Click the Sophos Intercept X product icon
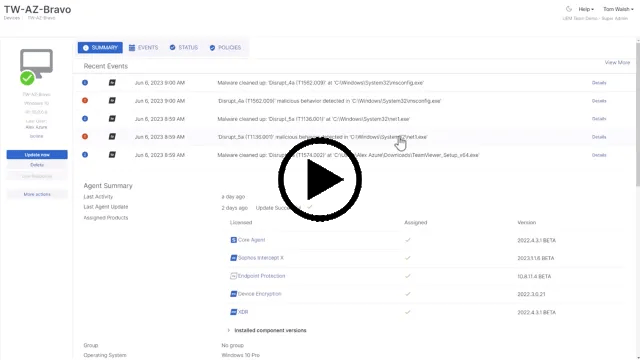The width and height of the screenshot is (640, 360). click(233, 258)
